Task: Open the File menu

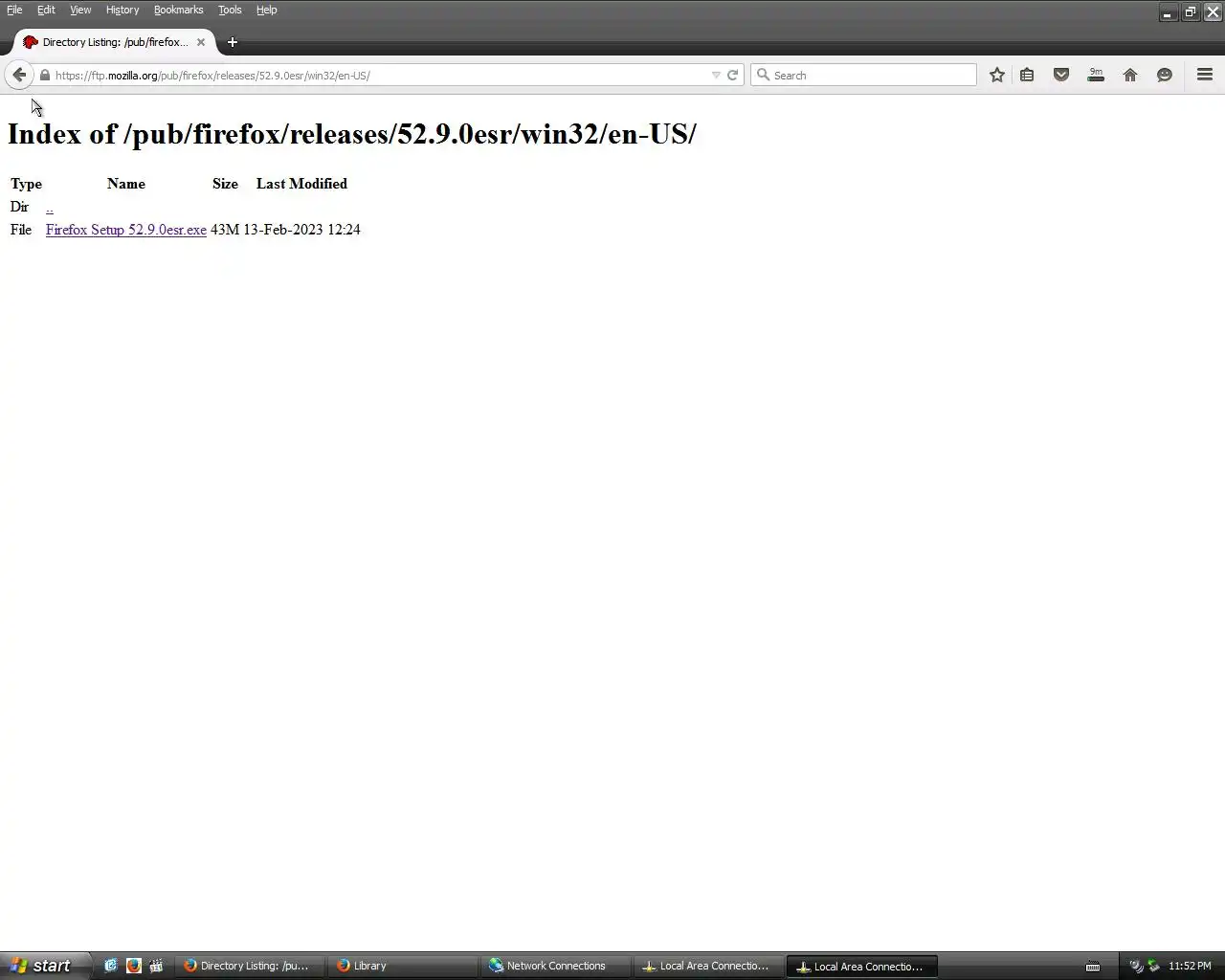Action: click(x=14, y=10)
